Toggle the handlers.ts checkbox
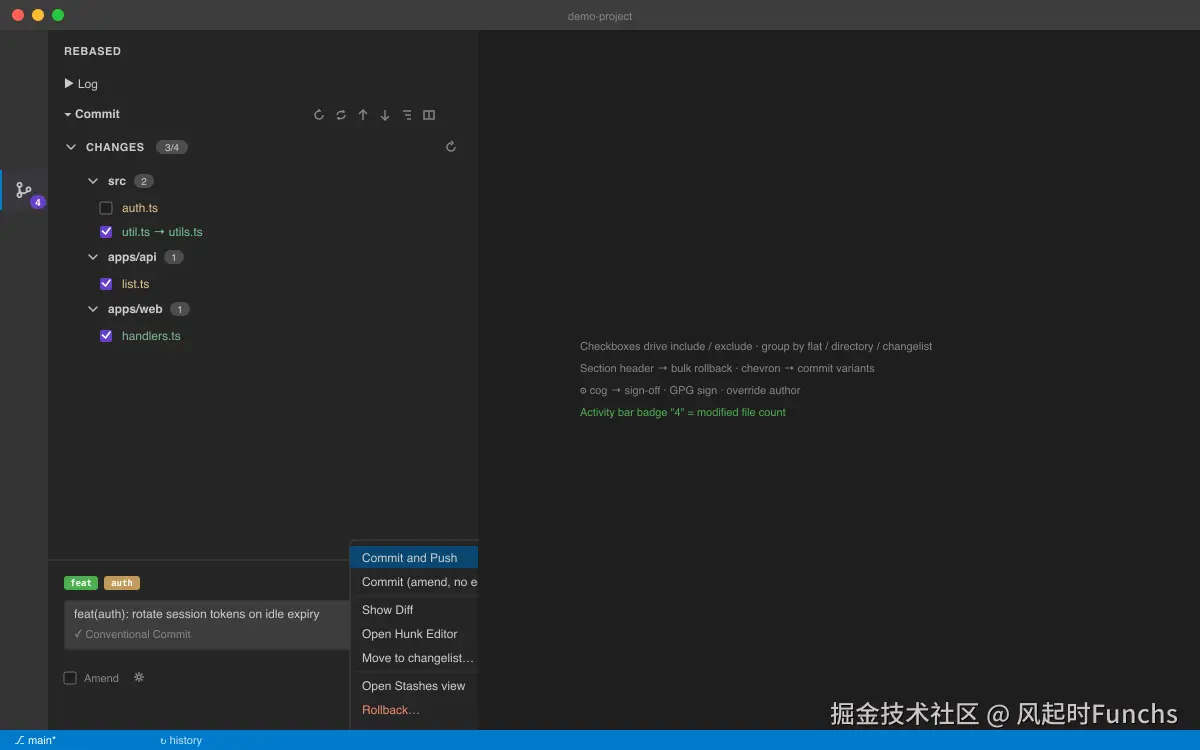 (x=106, y=336)
